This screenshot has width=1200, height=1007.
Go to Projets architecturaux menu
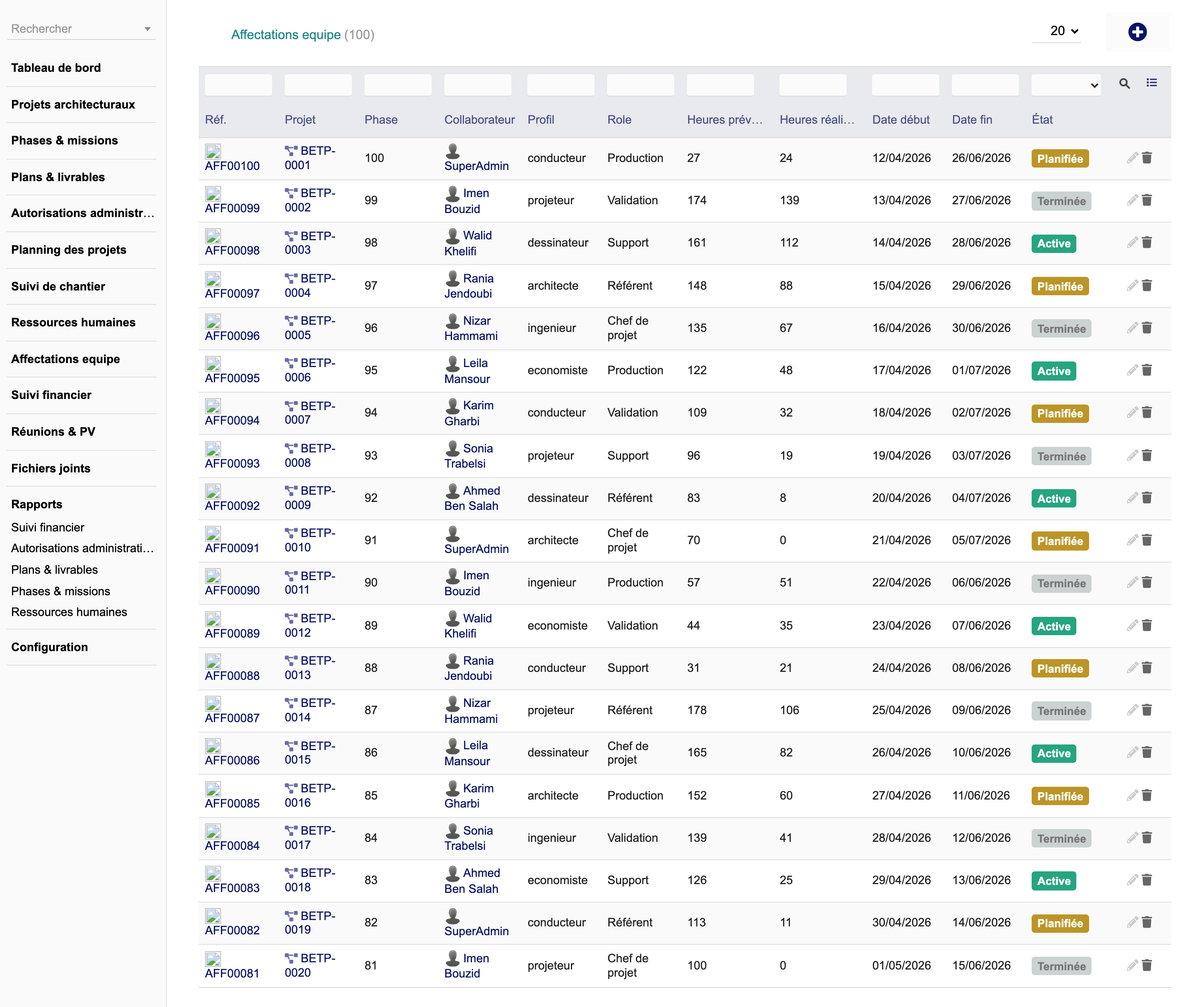(73, 104)
